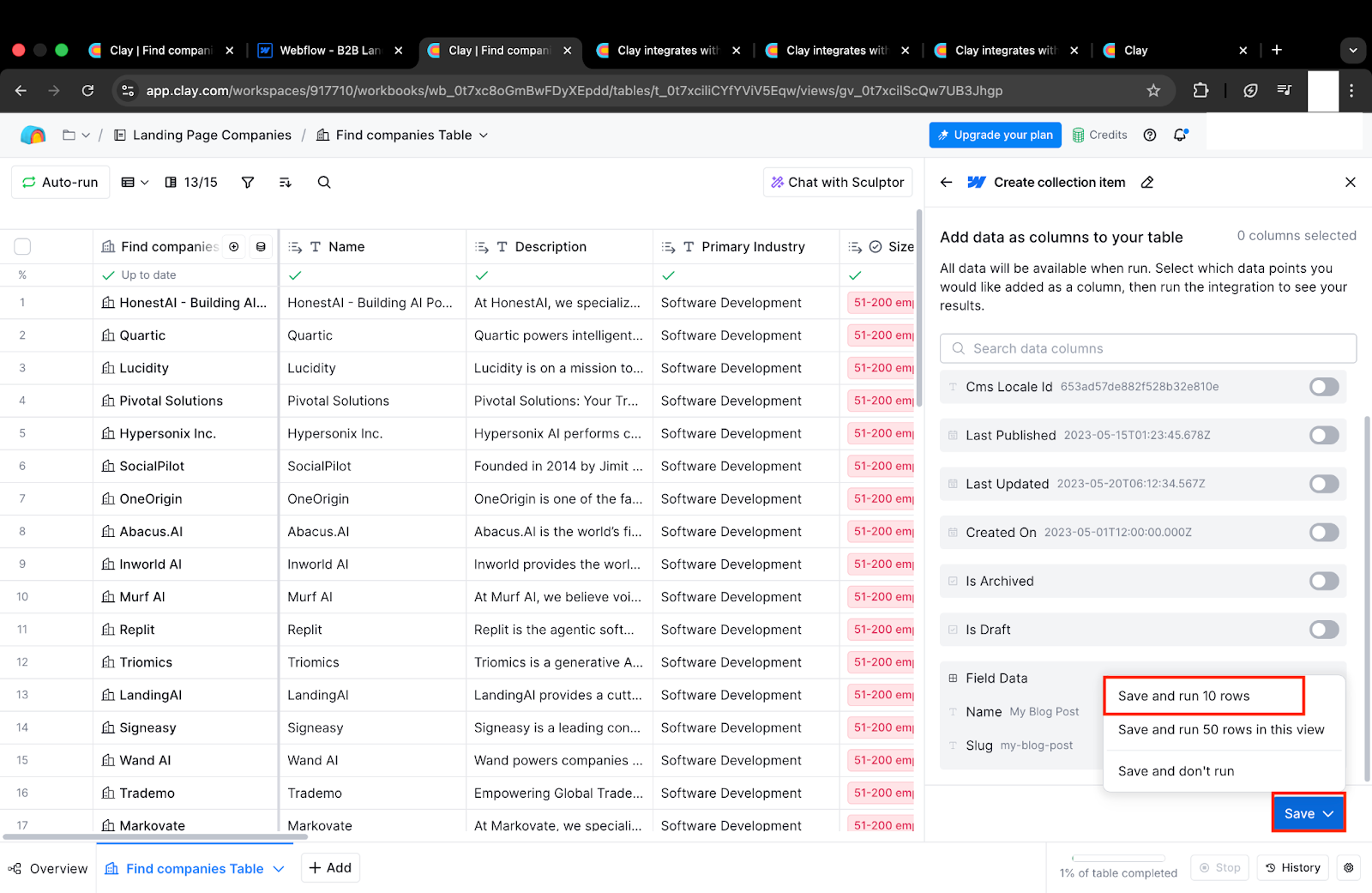Click the Size column status icon

(876, 246)
